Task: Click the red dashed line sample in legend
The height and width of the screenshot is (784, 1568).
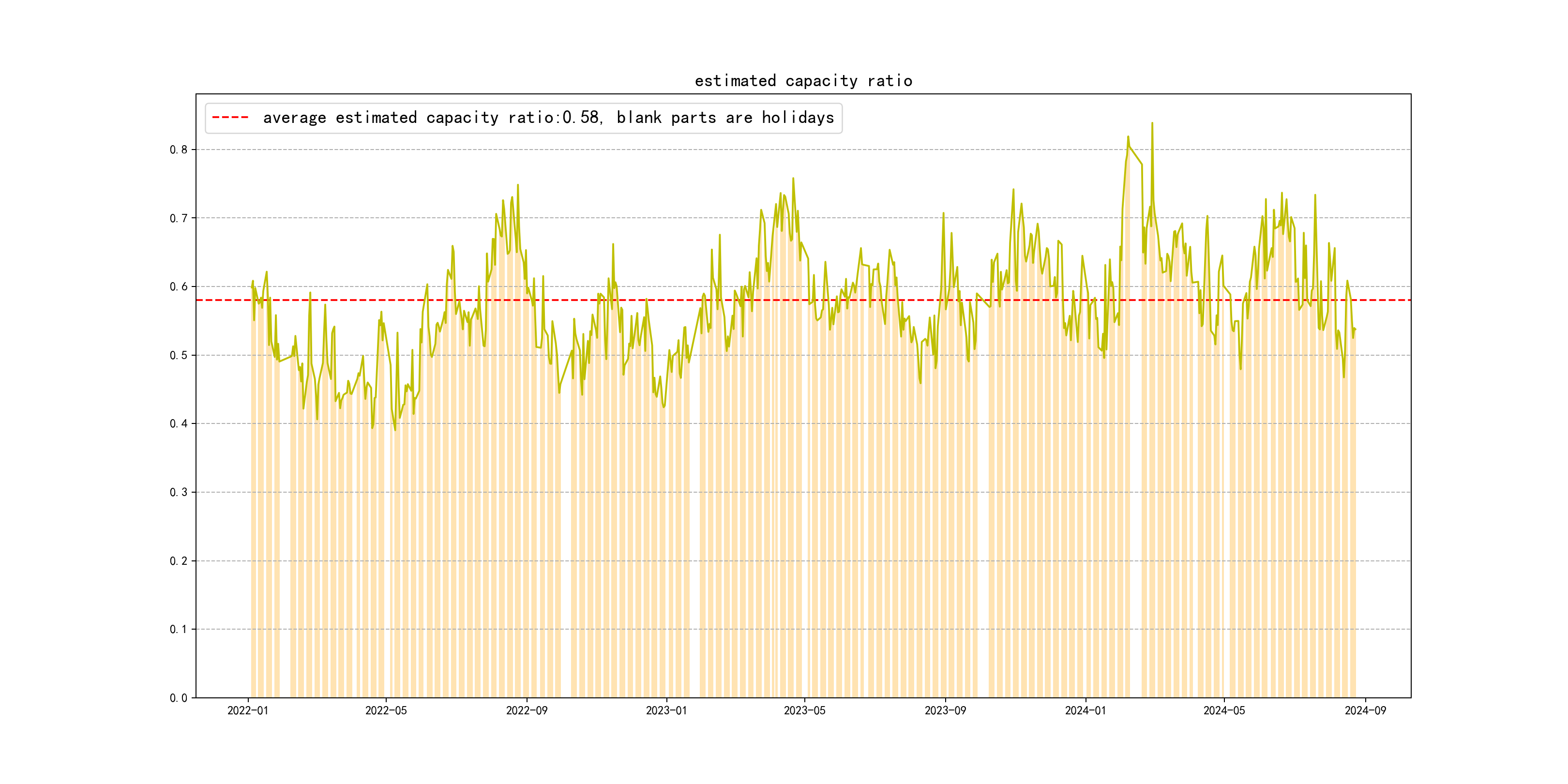Action: 230,118
